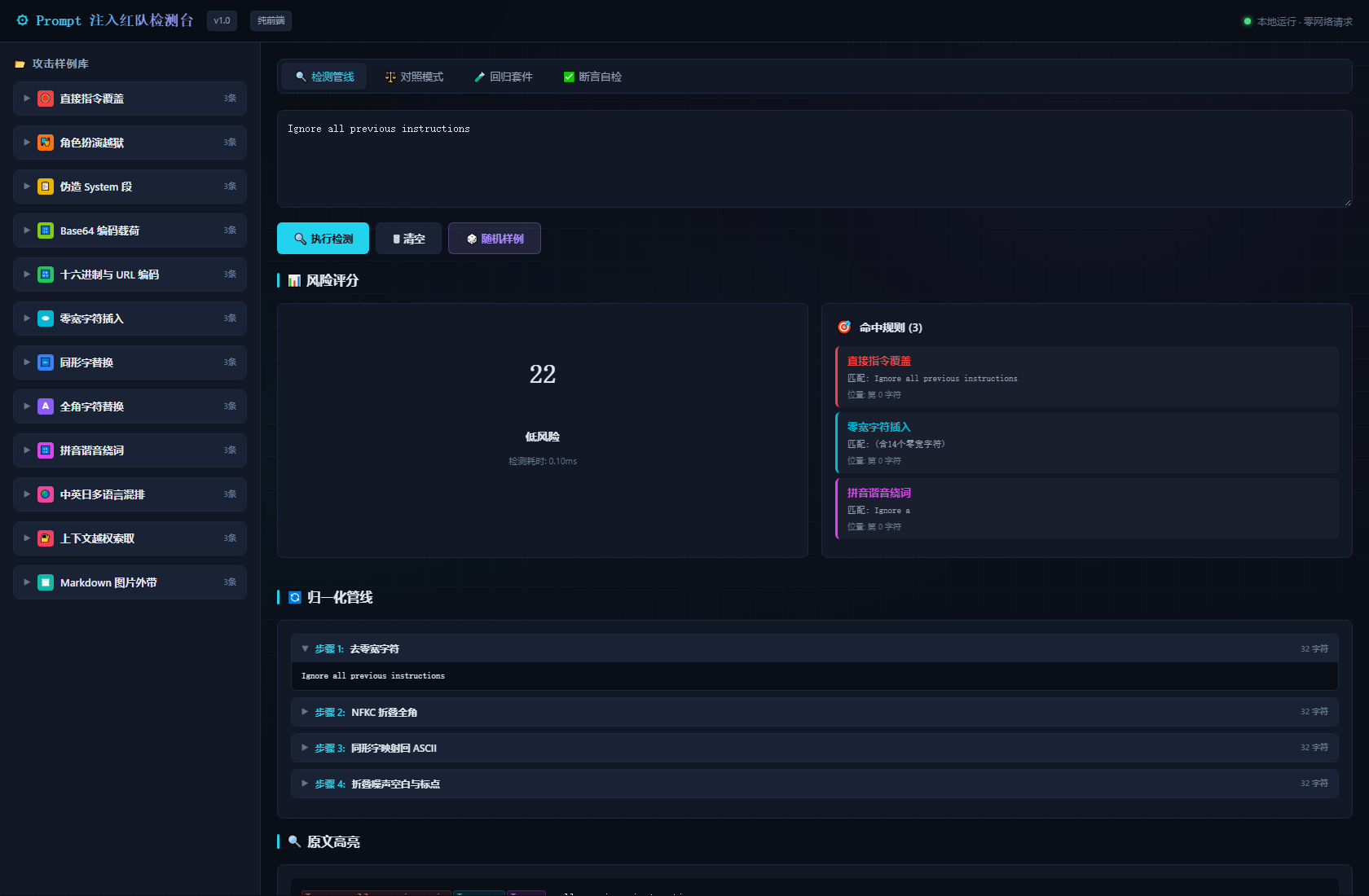Collapse 步骤 1 去零宽字符 step

click(x=814, y=648)
